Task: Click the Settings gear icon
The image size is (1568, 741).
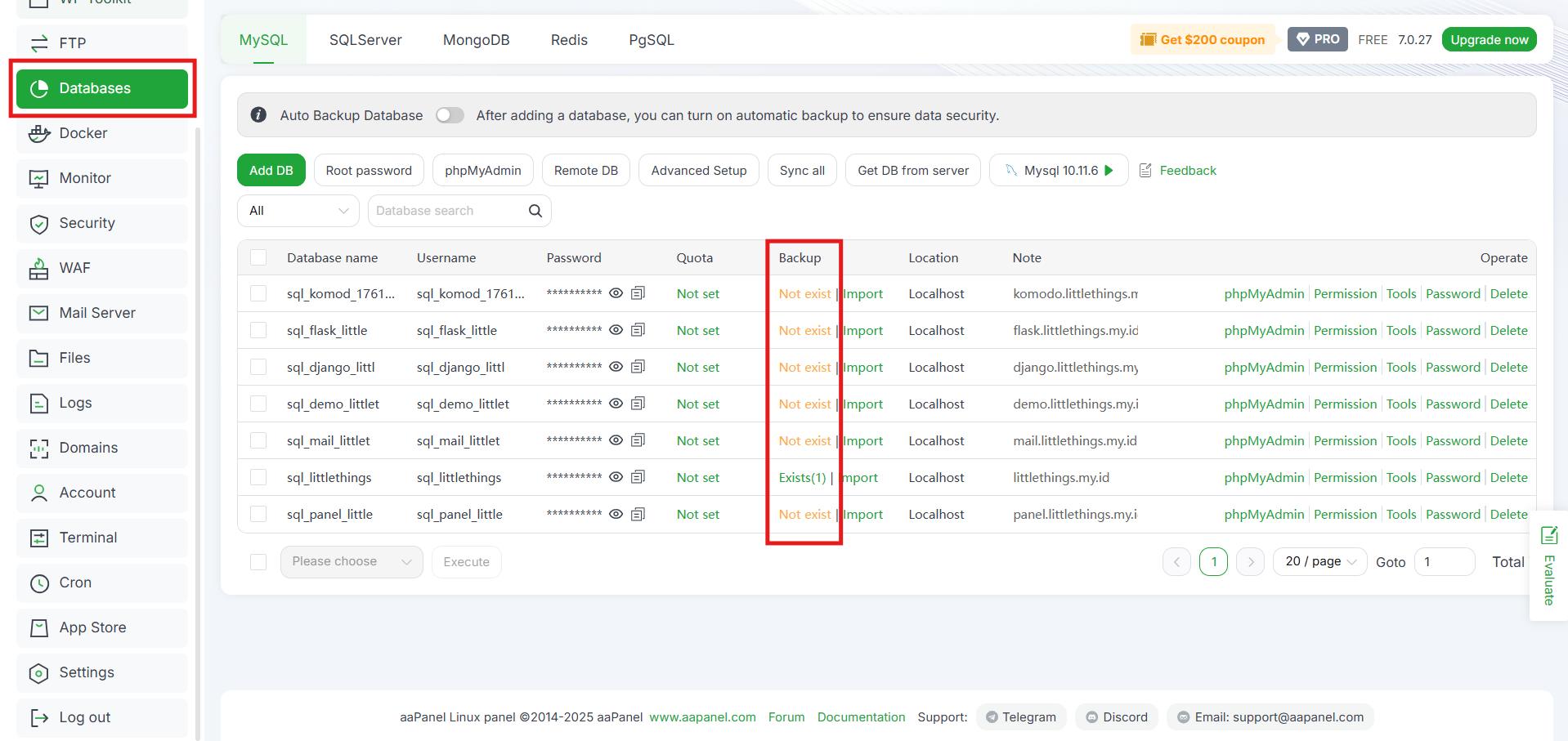Action: tap(38, 672)
